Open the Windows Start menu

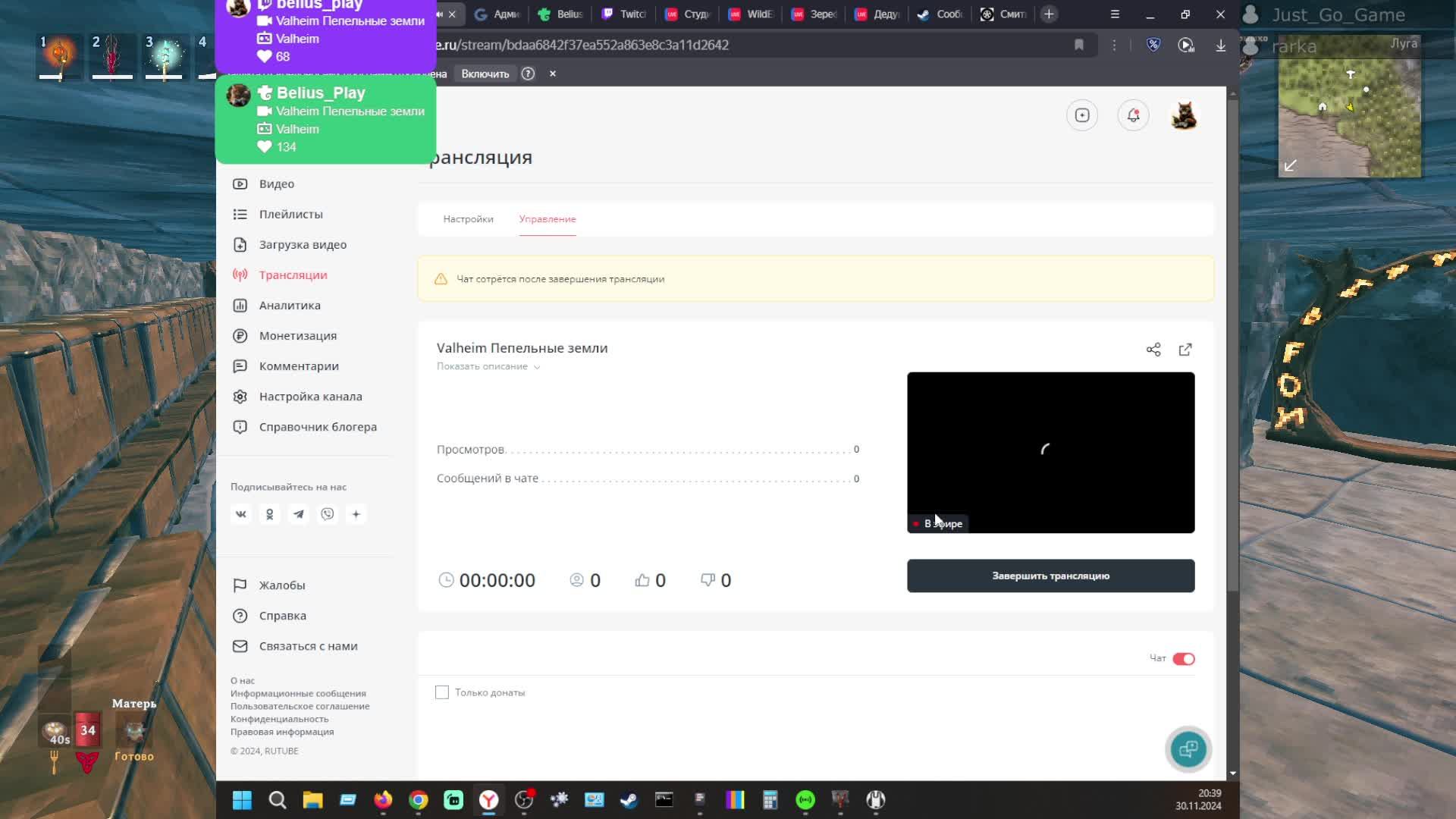coord(242,800)
